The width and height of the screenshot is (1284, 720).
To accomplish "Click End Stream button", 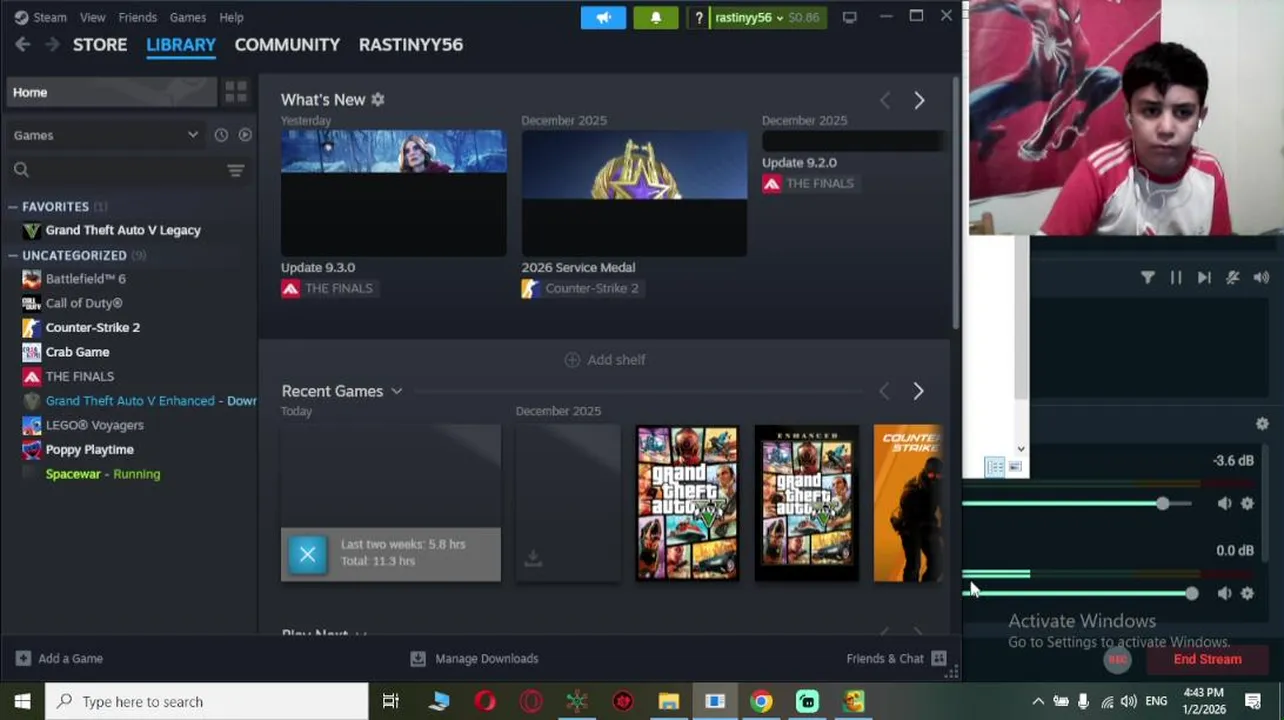I will tap(1207, 659).
